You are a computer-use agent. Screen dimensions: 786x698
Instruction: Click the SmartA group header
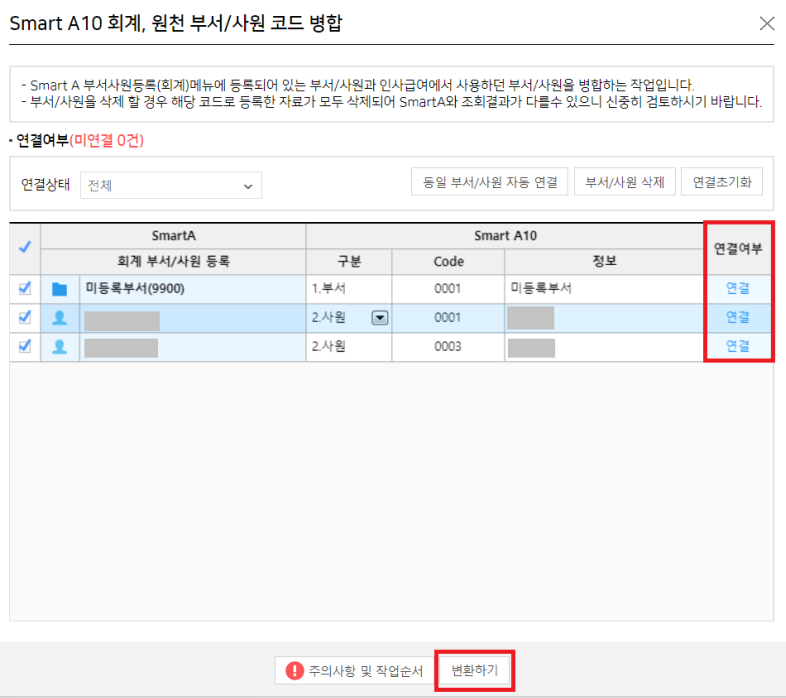173,236
